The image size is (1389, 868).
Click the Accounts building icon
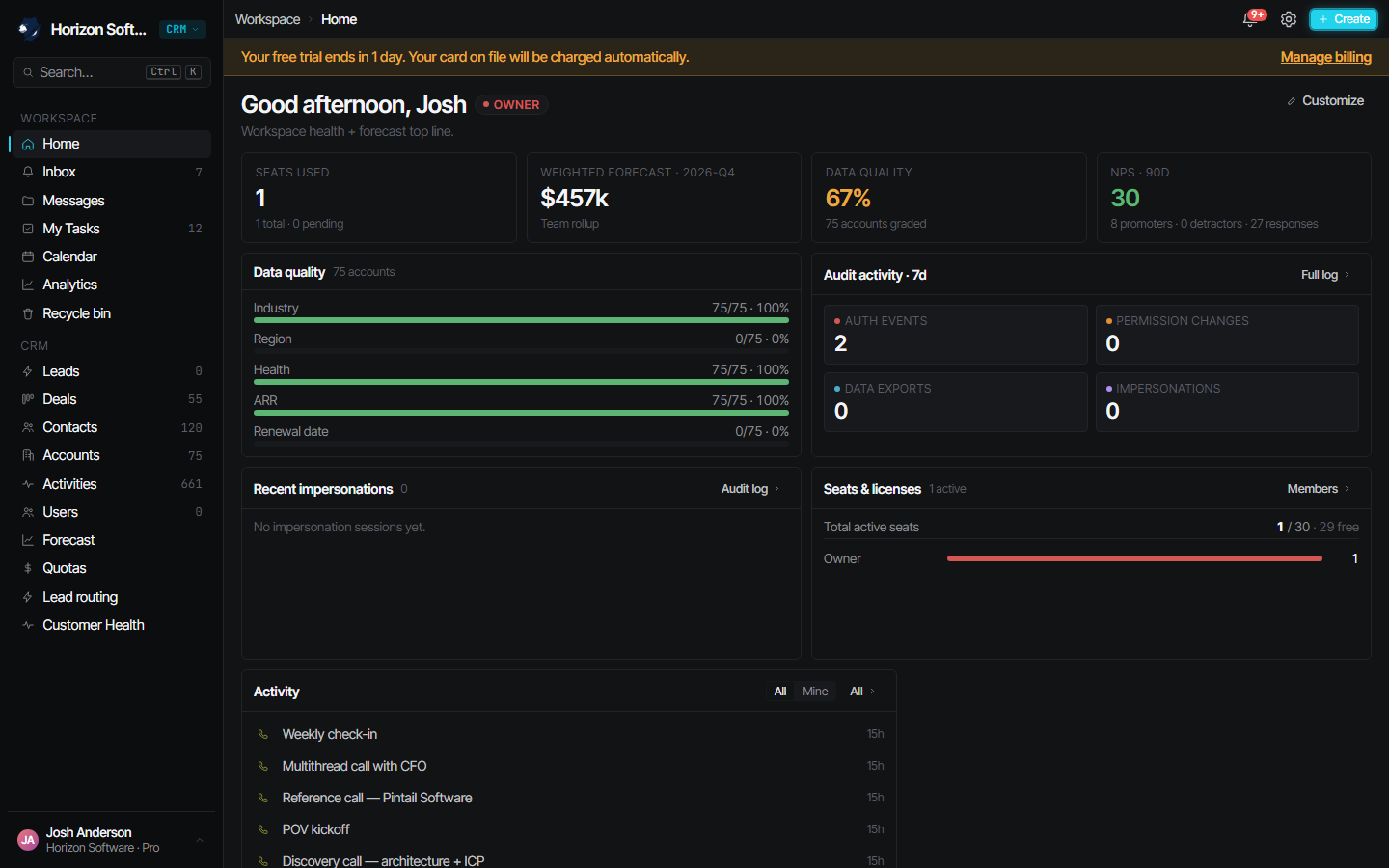pyautogui.click(x=28, y=455)
